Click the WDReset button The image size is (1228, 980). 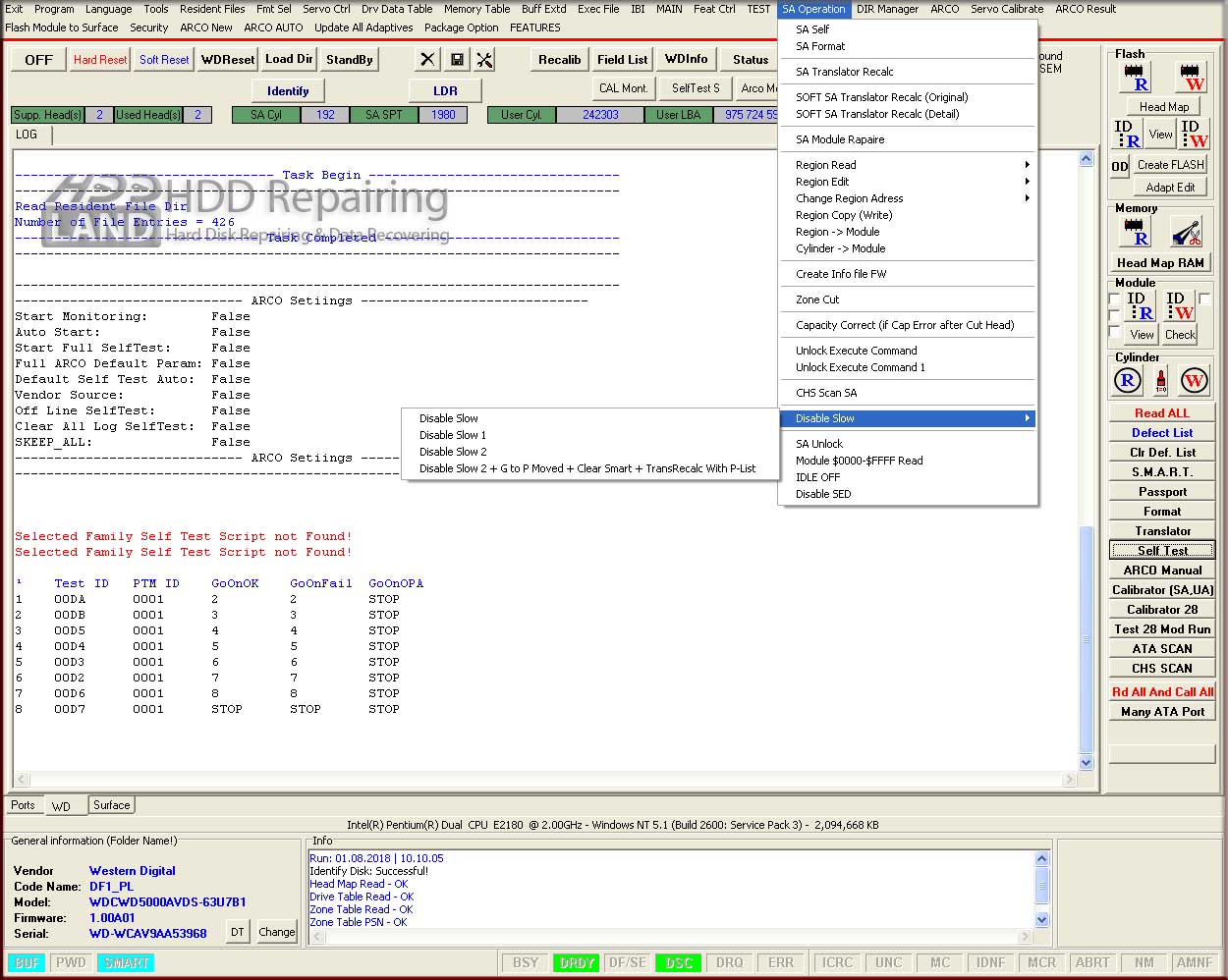(228, 60)
